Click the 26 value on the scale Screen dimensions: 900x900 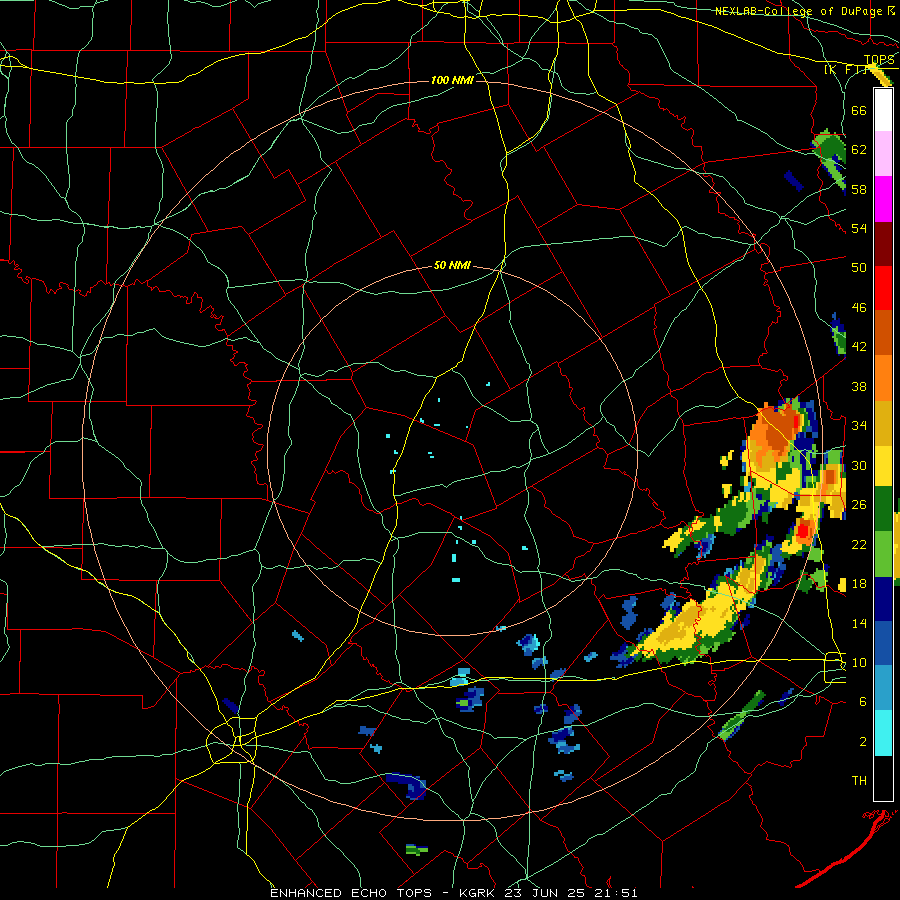pos(859,505)
